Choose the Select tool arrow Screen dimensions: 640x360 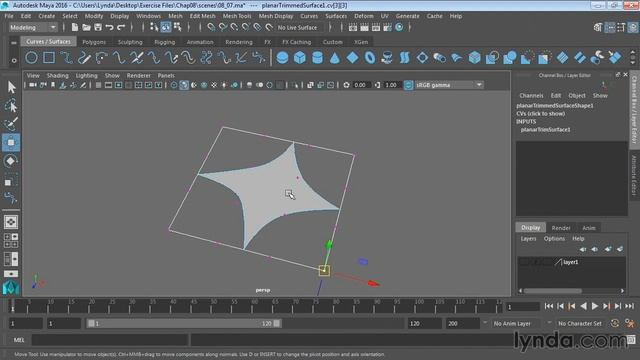click(11, 87)
